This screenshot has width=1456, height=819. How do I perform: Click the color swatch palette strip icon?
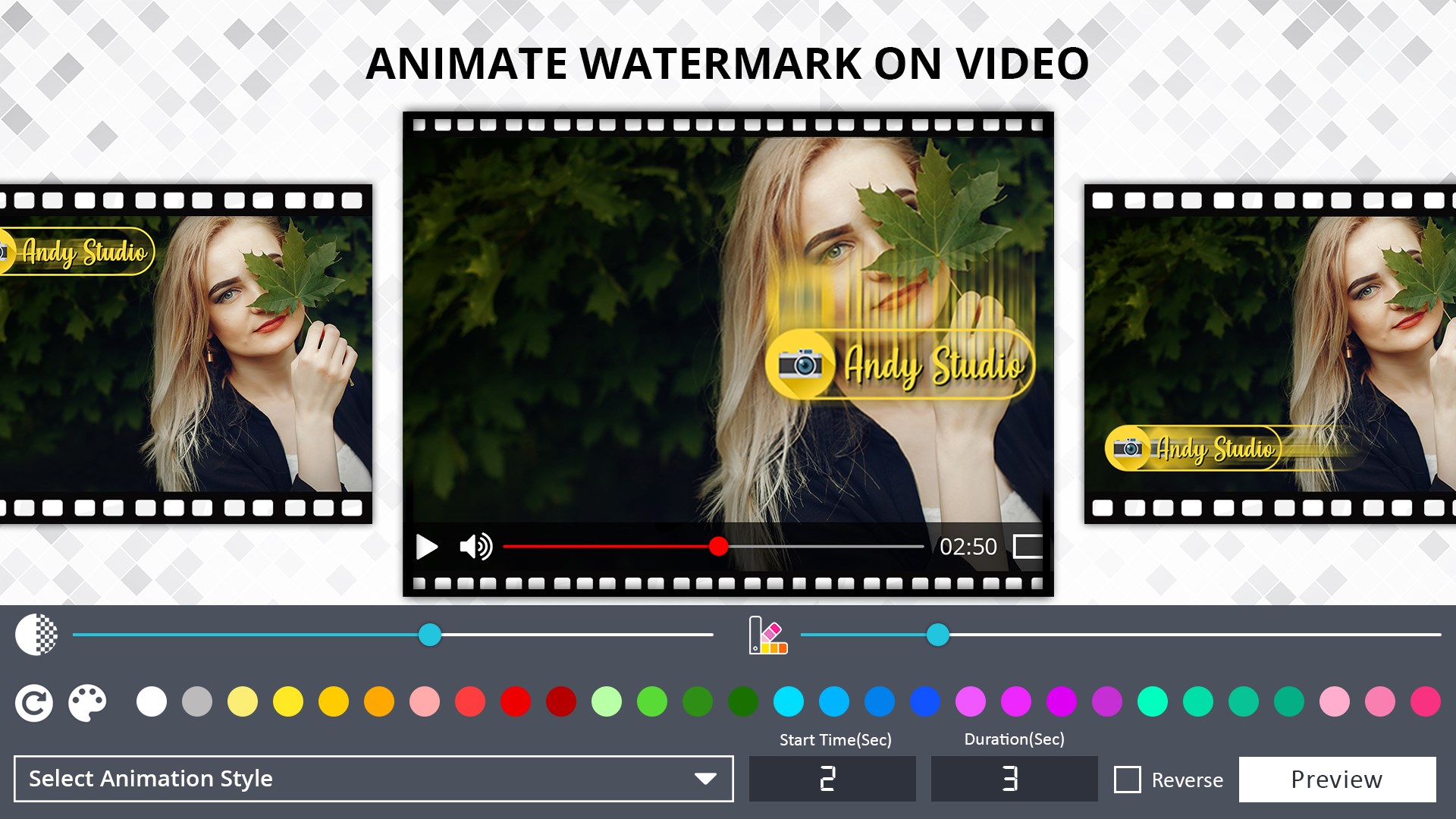click(767, 635)
